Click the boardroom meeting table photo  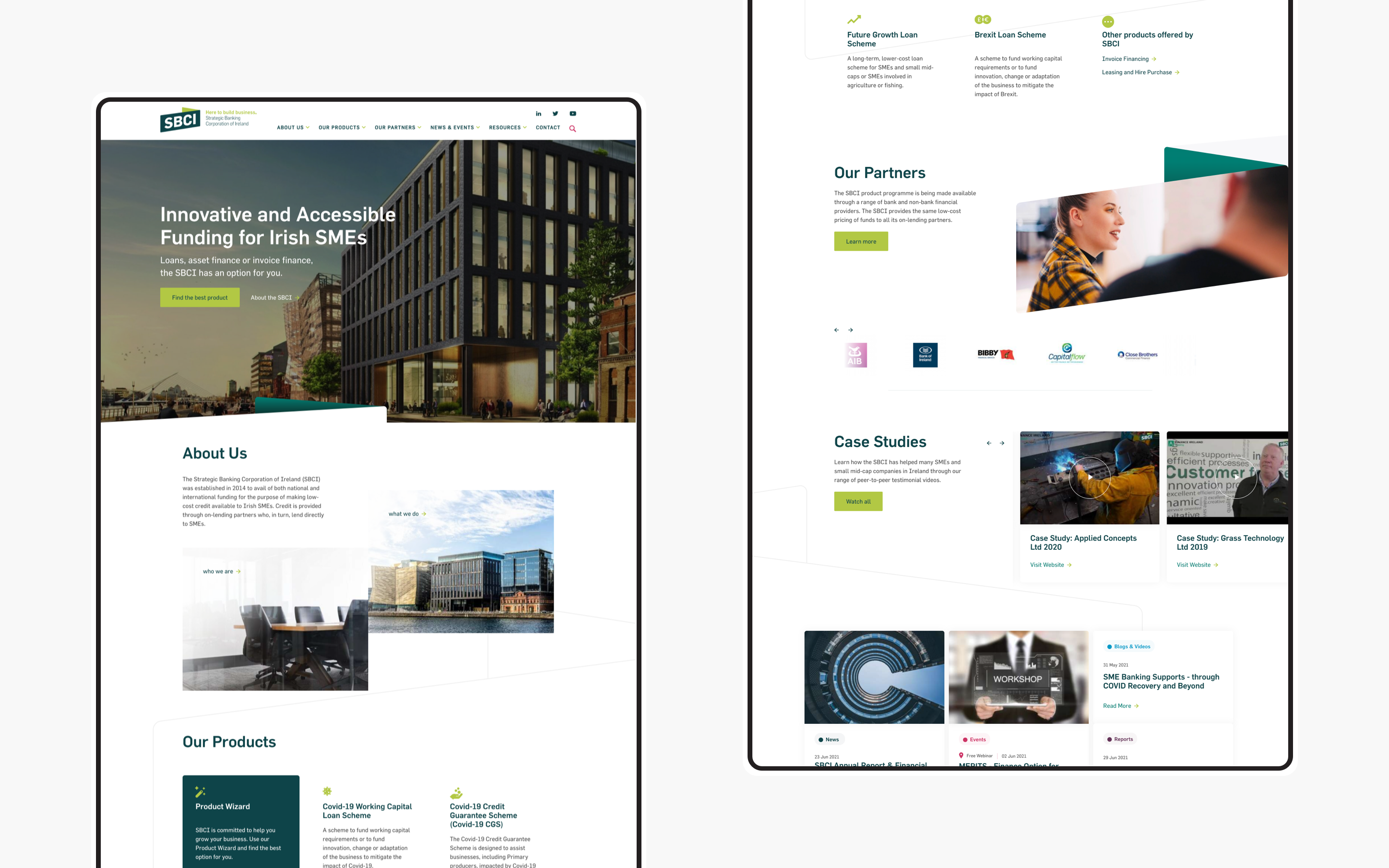(x=275, y=619)
